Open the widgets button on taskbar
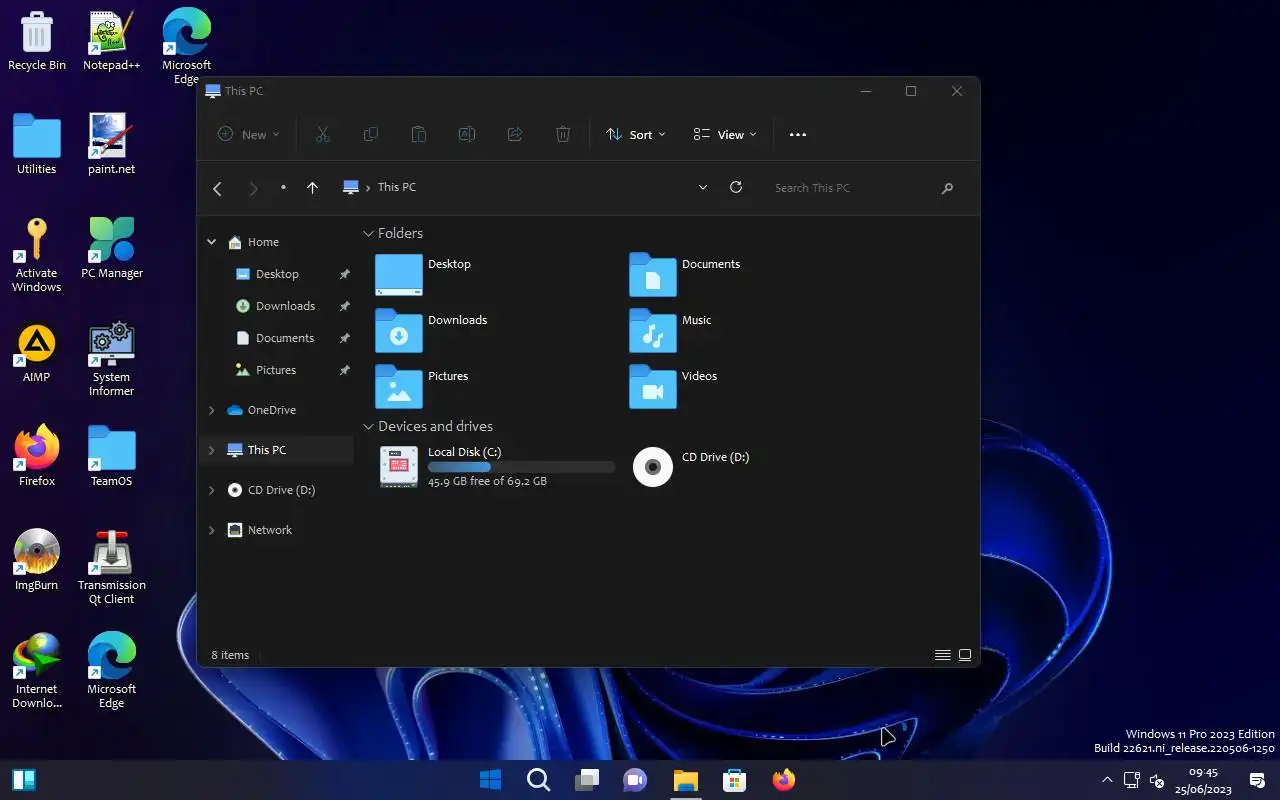Image resolution: width=1280 pixels, height=800 pixels. (x=24, y=780)
